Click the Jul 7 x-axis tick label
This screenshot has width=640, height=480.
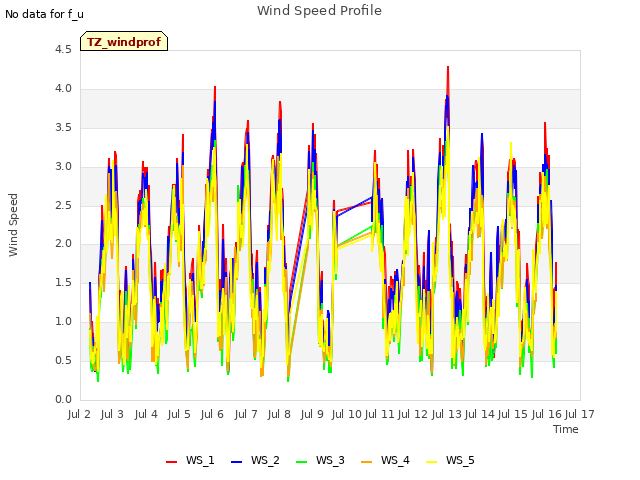pyautogui.click(x=246, y=414)
